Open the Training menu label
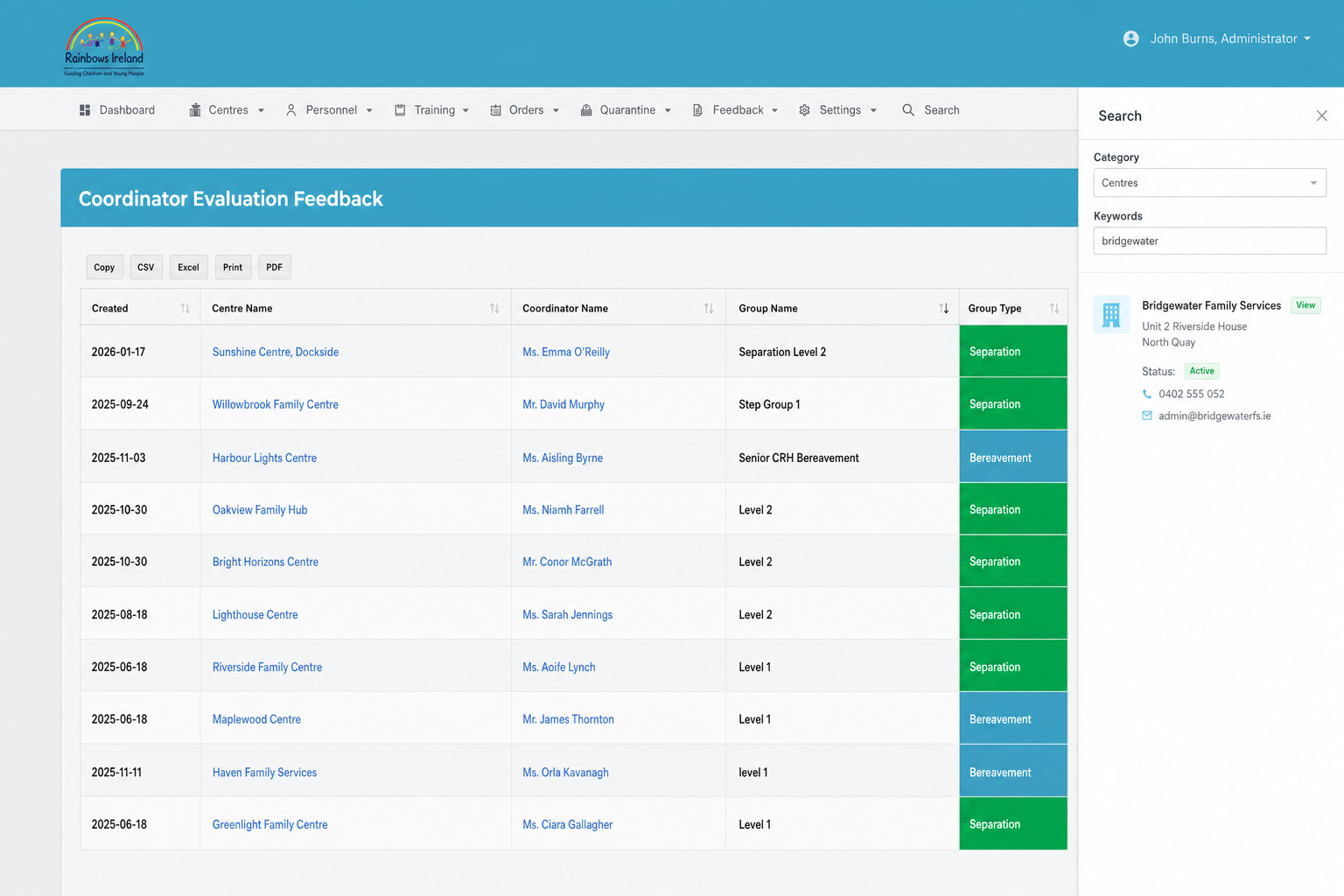1344x896 pixels. 435,110
